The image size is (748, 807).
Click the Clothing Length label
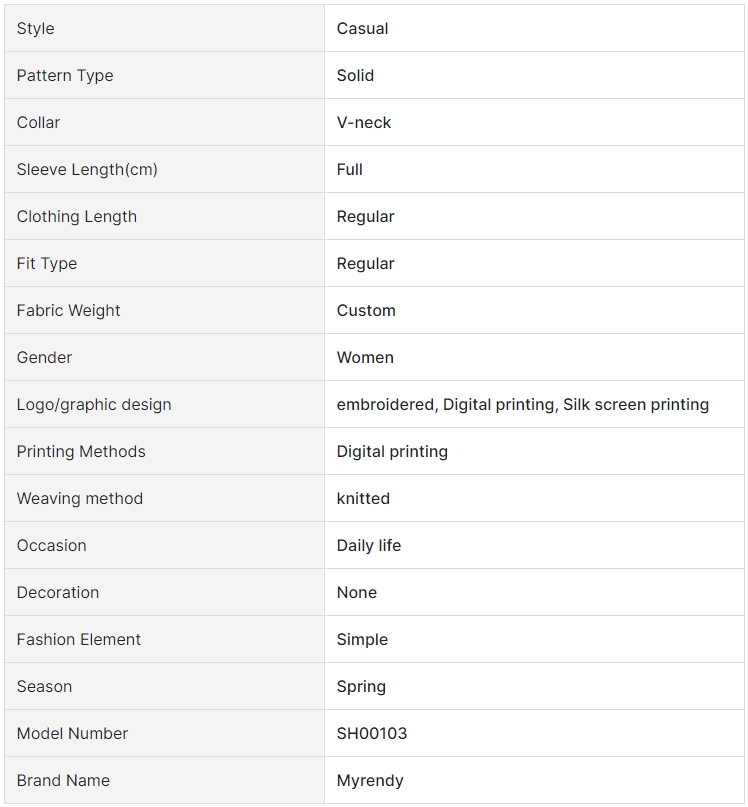click(x=77, y=217)
